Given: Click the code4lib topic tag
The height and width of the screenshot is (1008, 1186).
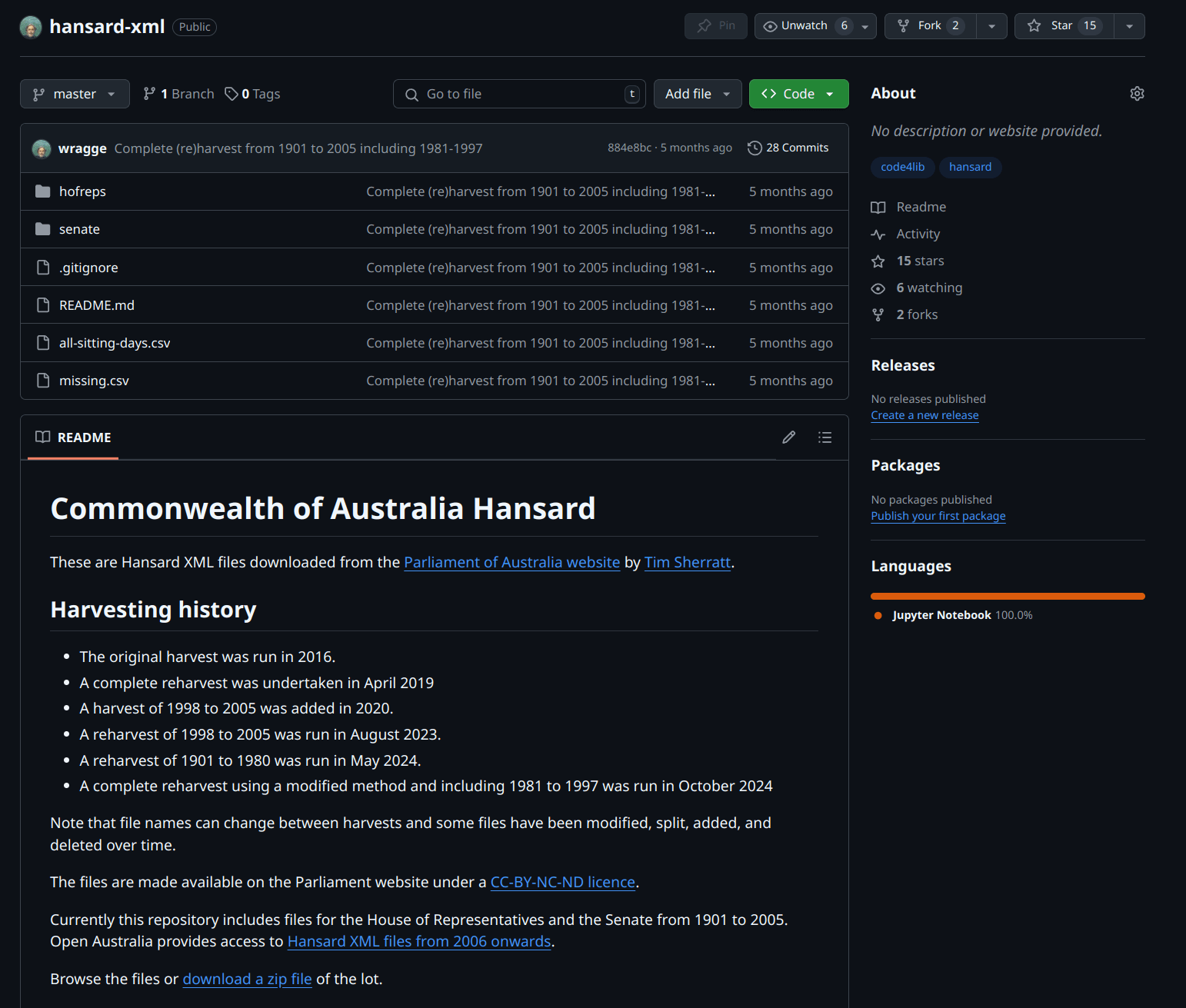Looking at the screenshot, I should 903,167.
